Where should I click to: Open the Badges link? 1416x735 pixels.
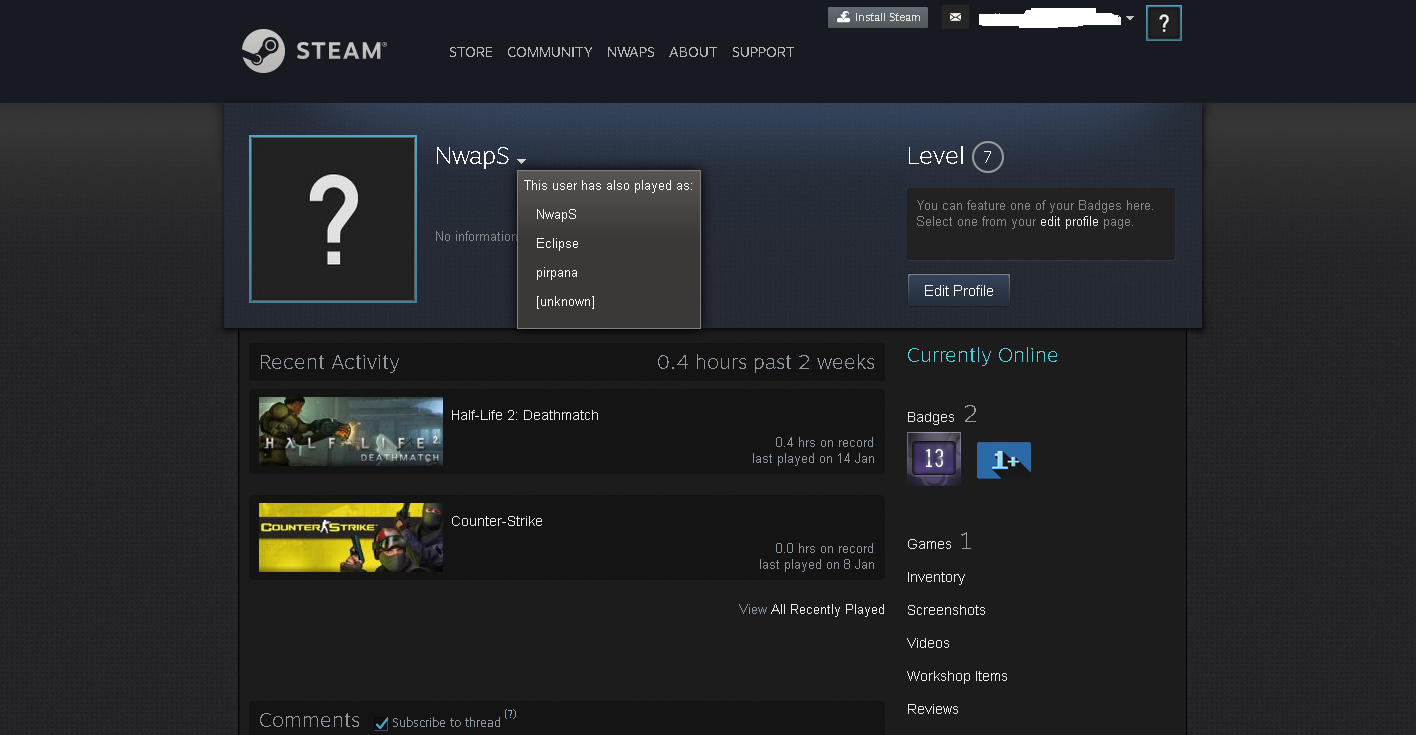tap(931, 417)
